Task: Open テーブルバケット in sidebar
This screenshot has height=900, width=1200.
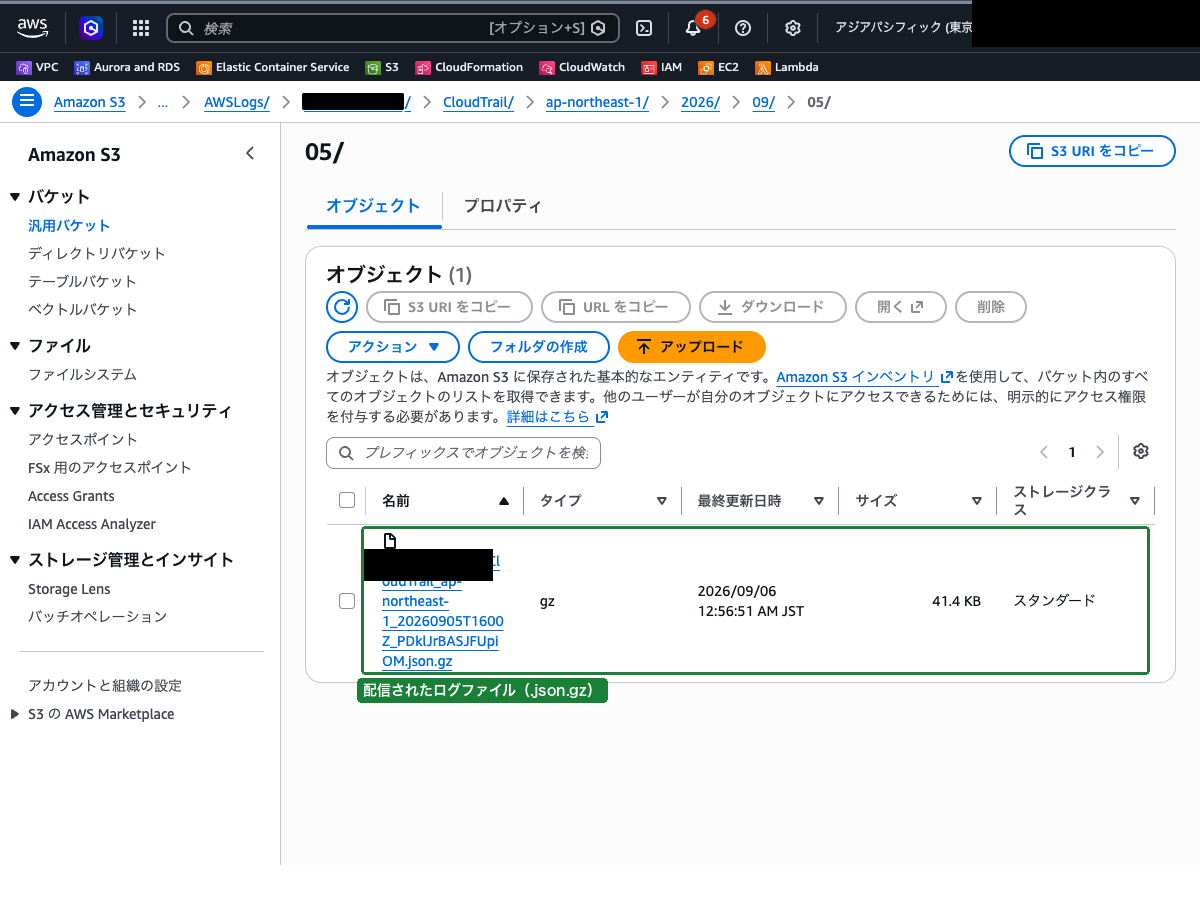Action: pyautogui.click(x=83, y=282)
